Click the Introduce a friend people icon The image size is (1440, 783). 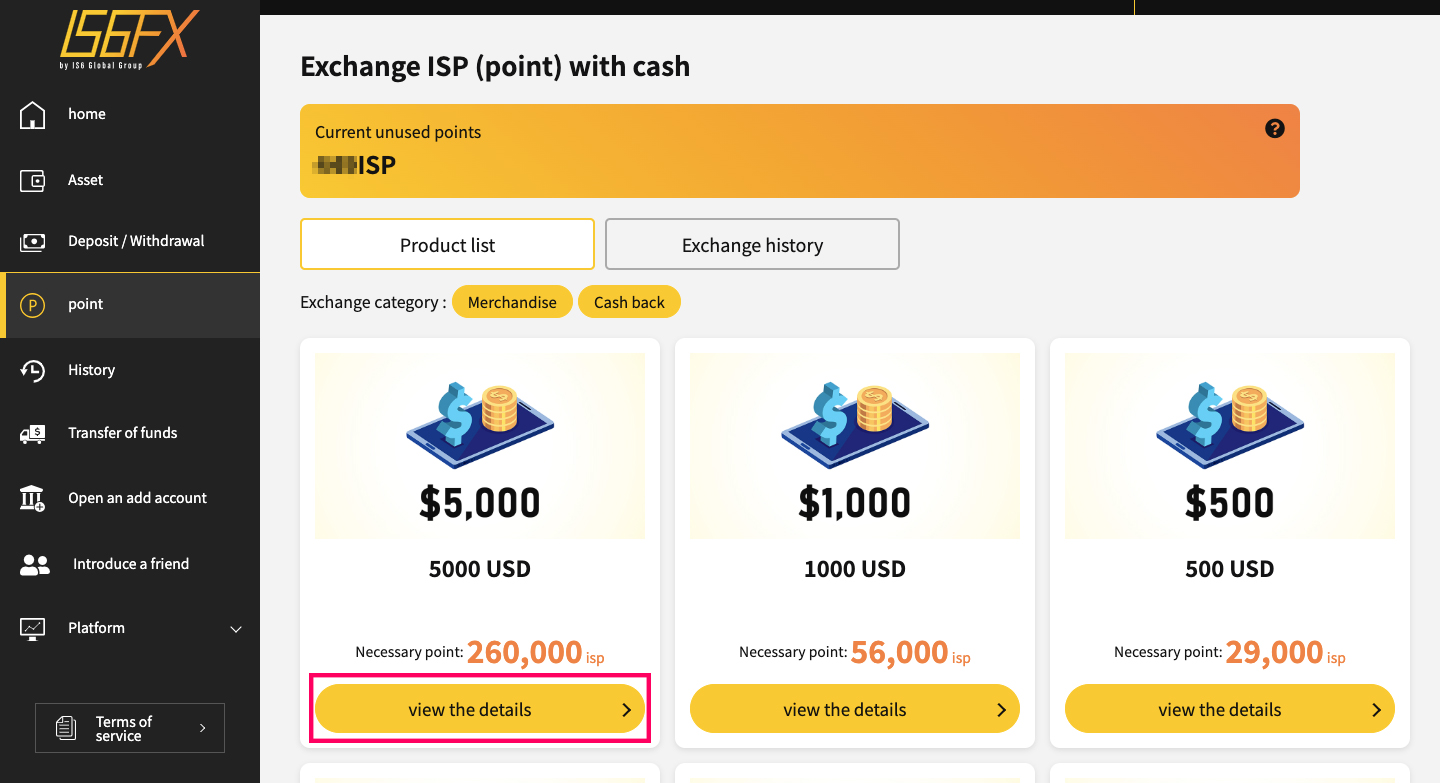(35, 565)
